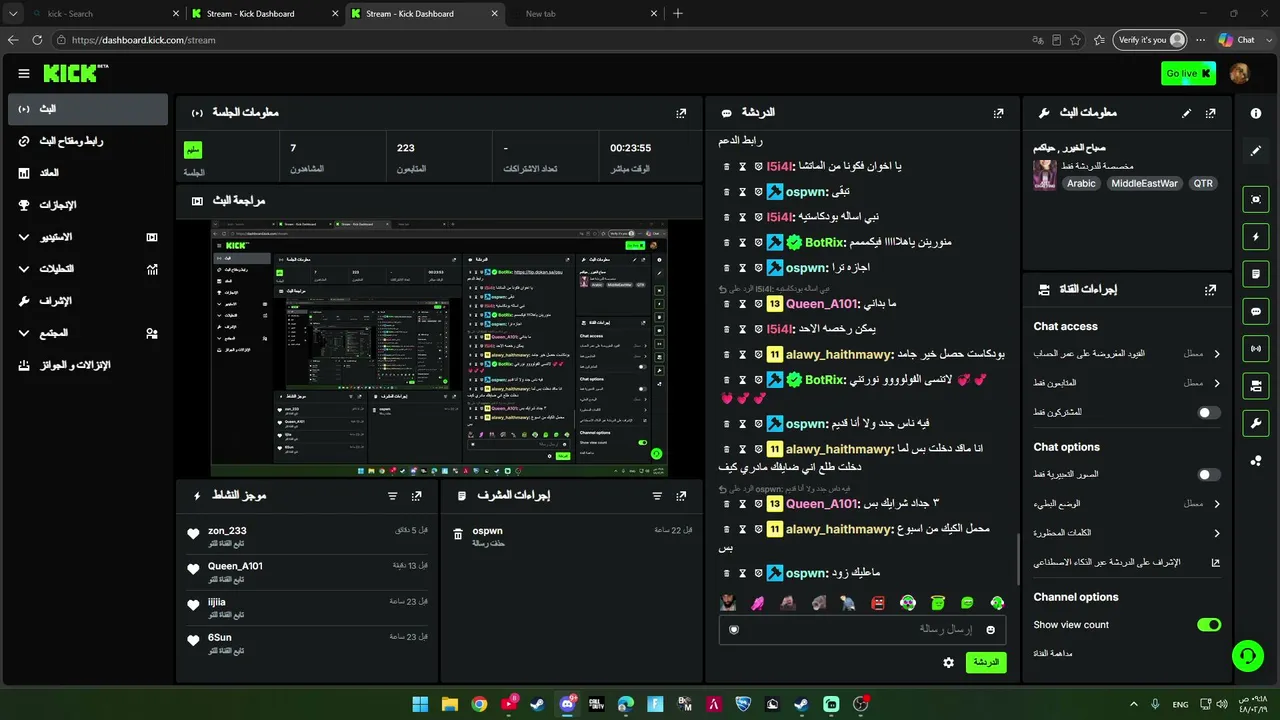Expand the الوضع البطيء setting chevron
The height and width of the screenshot is (720, 1280).
(1217, 504)
